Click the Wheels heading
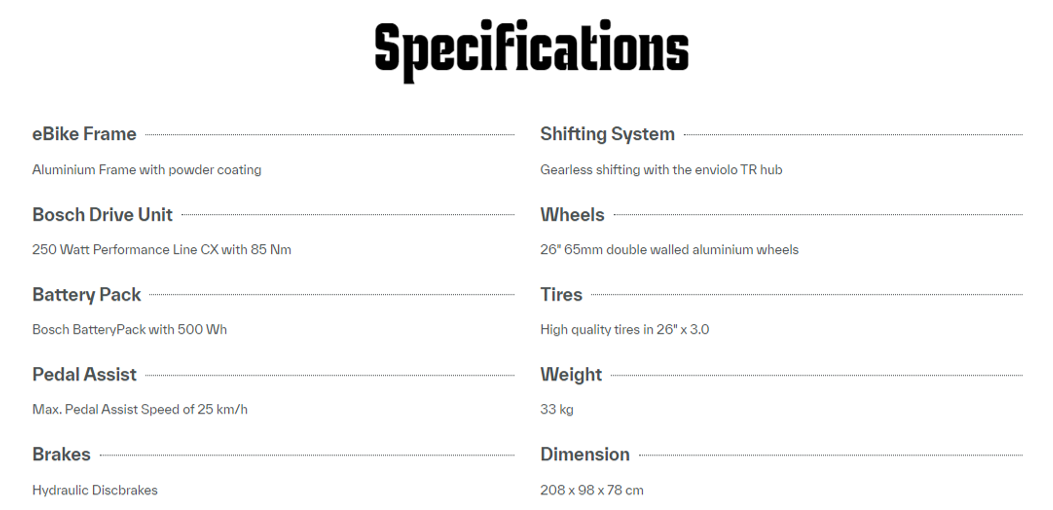1053x510 pixels. point(572,214)
